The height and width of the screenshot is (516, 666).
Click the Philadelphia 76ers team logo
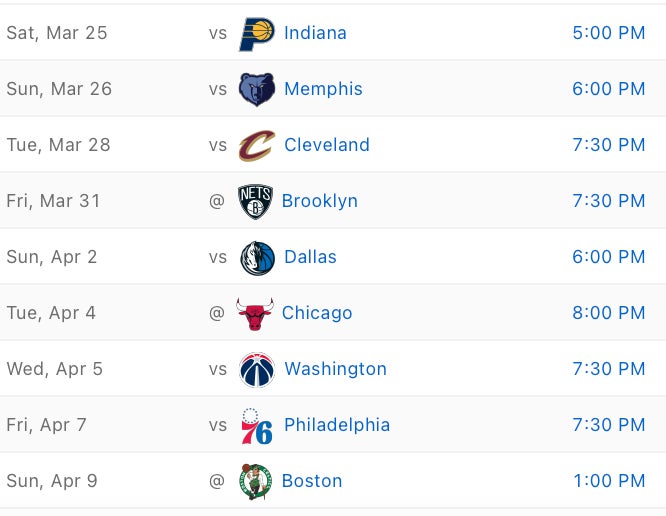click(257, 425)
